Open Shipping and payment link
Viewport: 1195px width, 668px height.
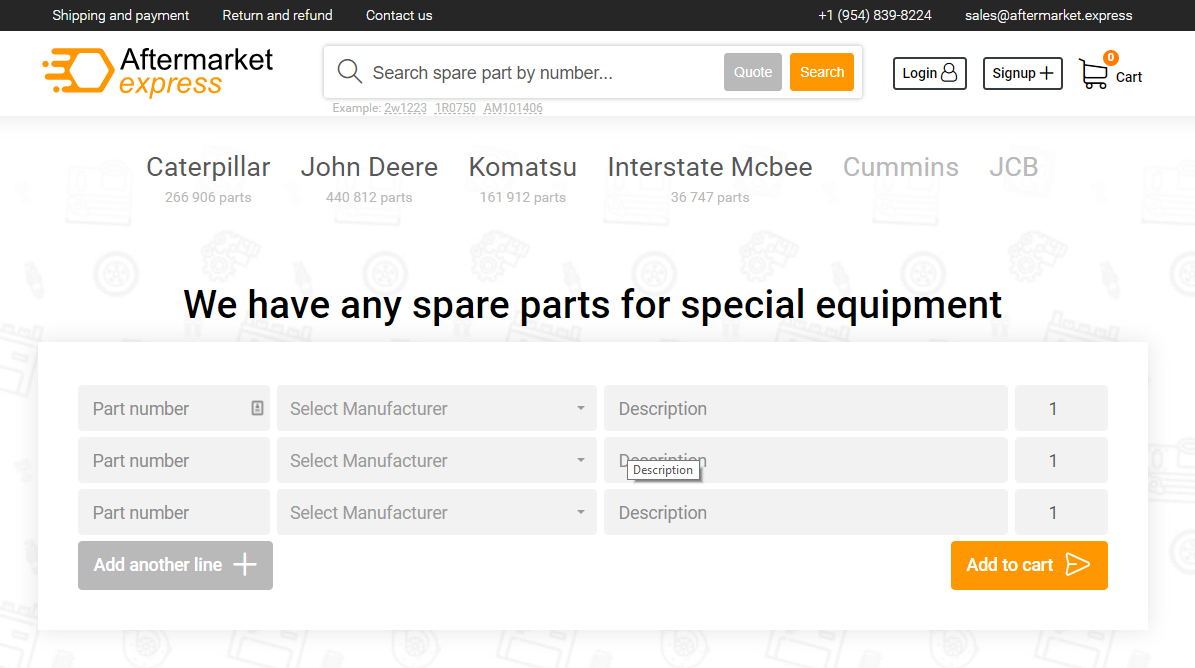pyautogui.click(x=120, y=15)
